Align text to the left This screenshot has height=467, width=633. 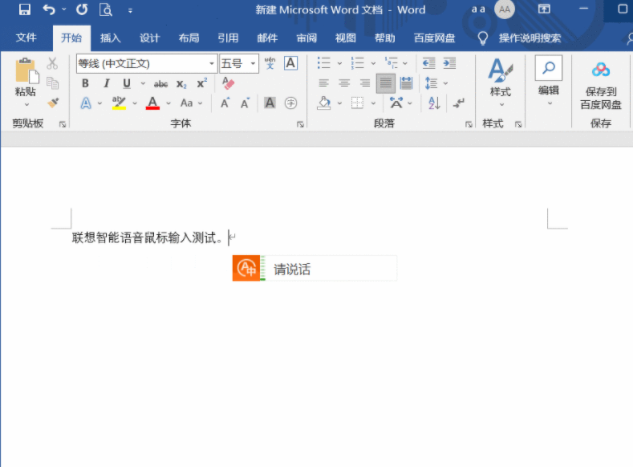tap(323, 83)
